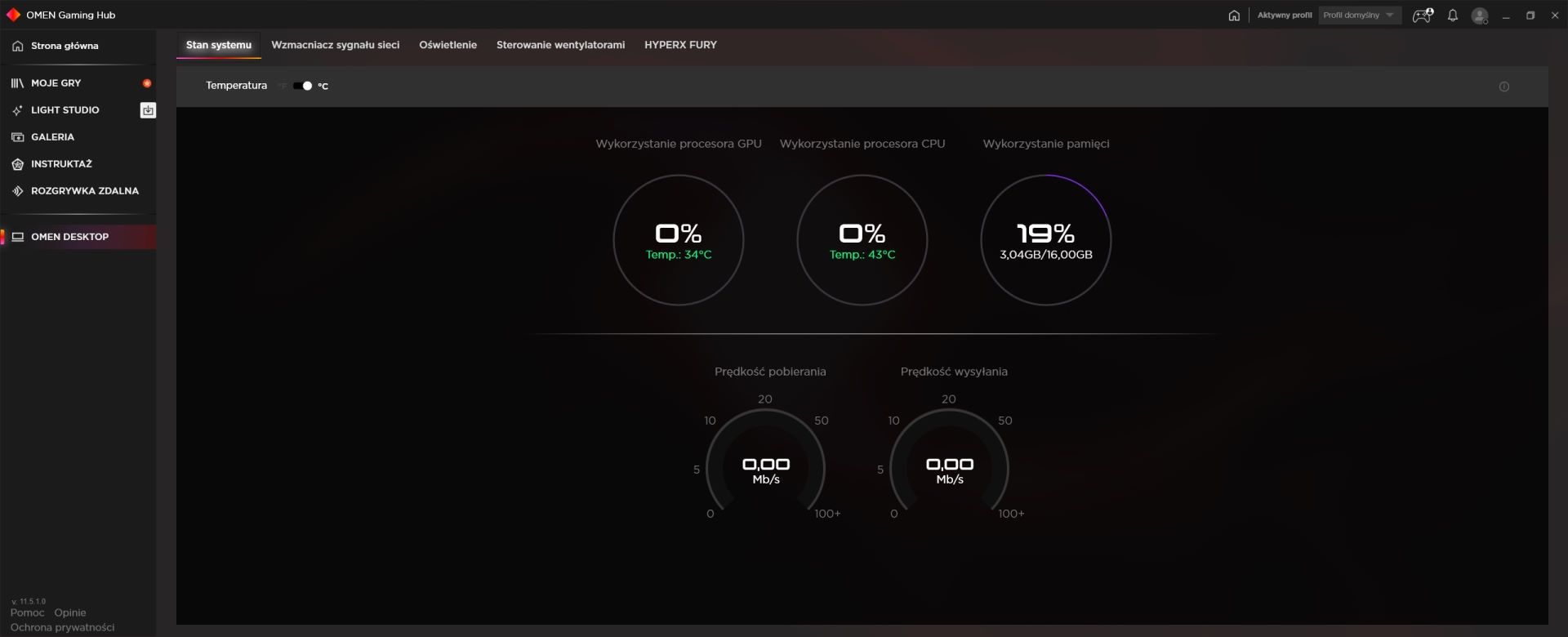The image size is (1568, 637).
Task: Open INSTRUKTAŻ in sidebar
Action: pos(78,164)
